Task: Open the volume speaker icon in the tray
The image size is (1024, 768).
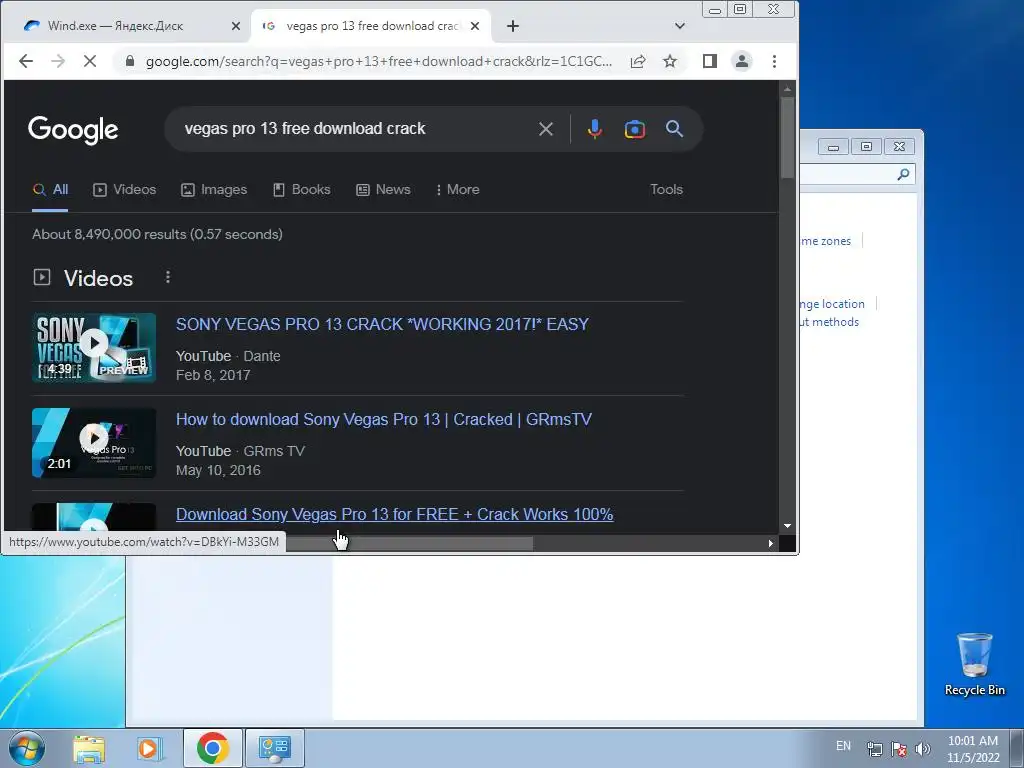Action: point(923,749)
